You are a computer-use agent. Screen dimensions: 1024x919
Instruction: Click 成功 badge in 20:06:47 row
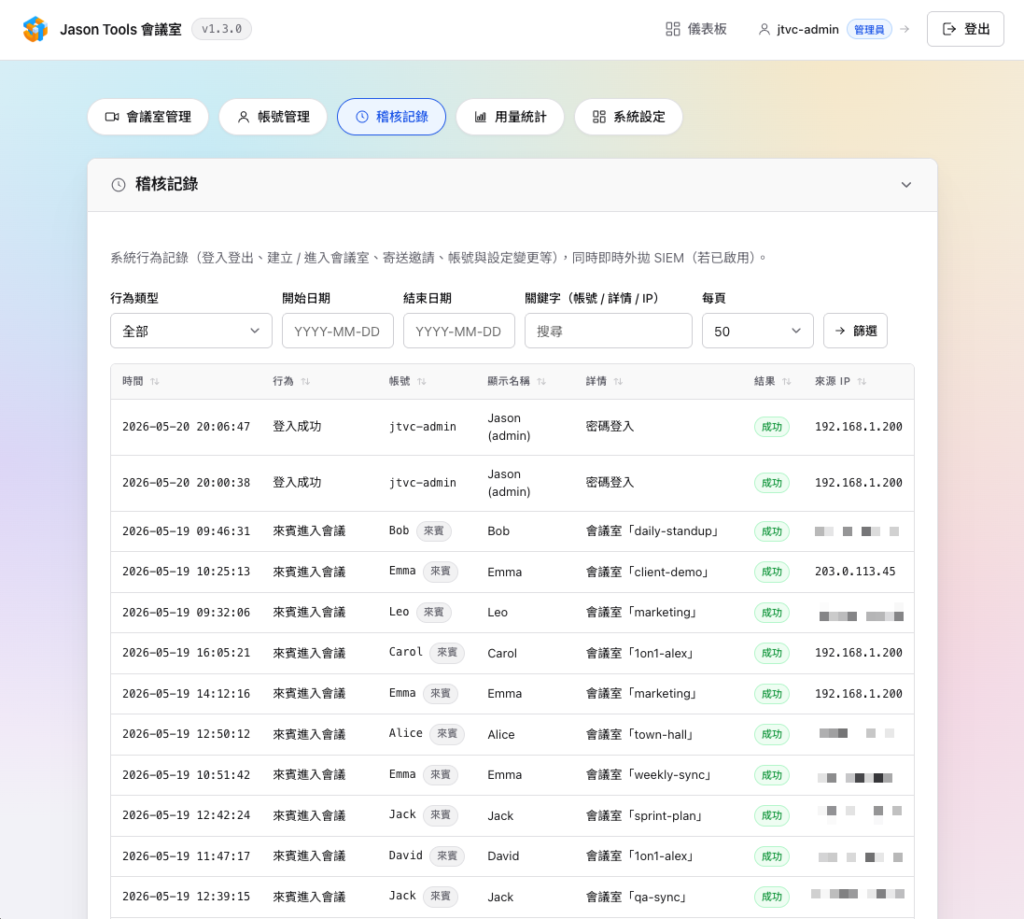point(772,427)
